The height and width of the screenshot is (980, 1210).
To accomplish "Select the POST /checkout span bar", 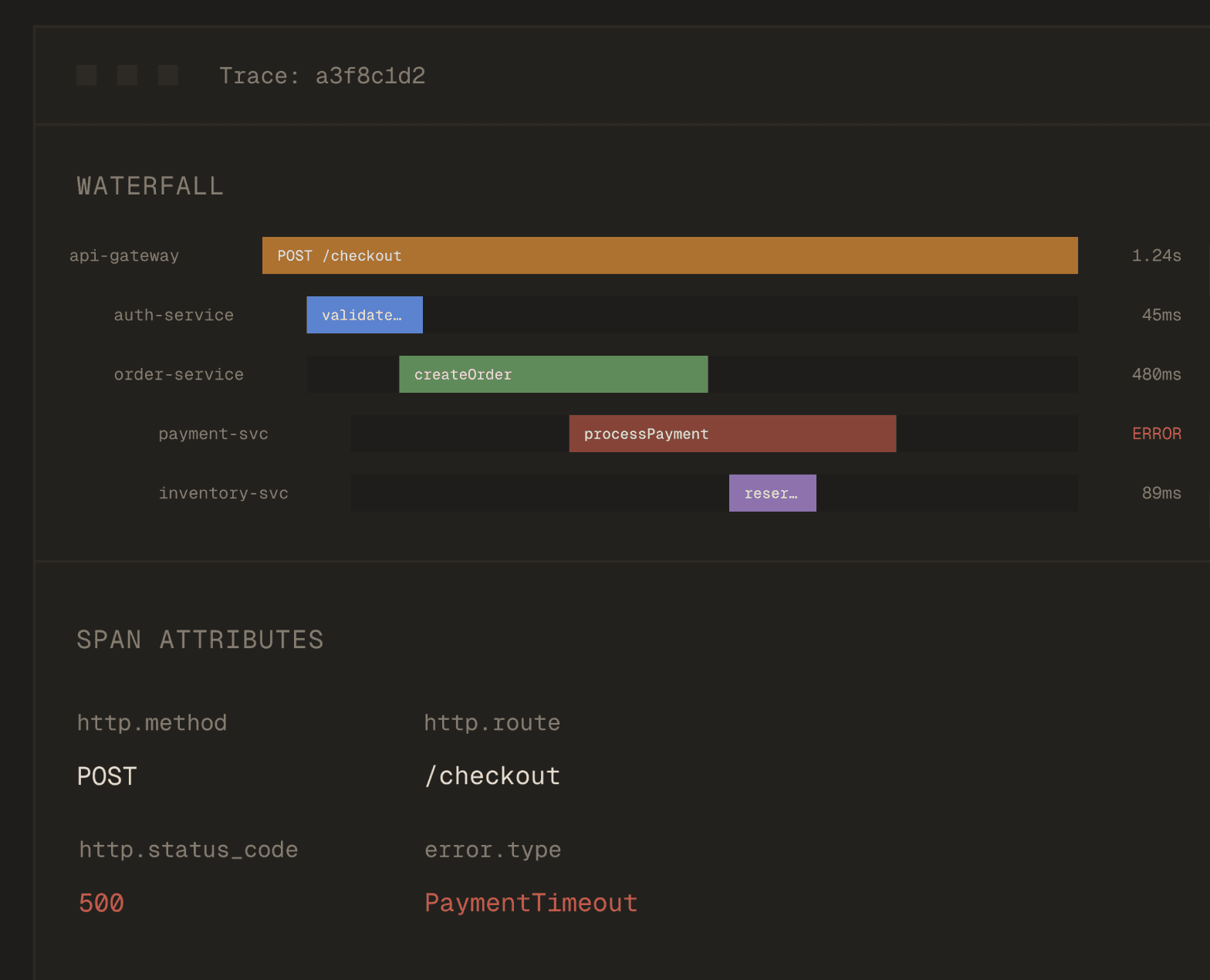I will (669, 255).
